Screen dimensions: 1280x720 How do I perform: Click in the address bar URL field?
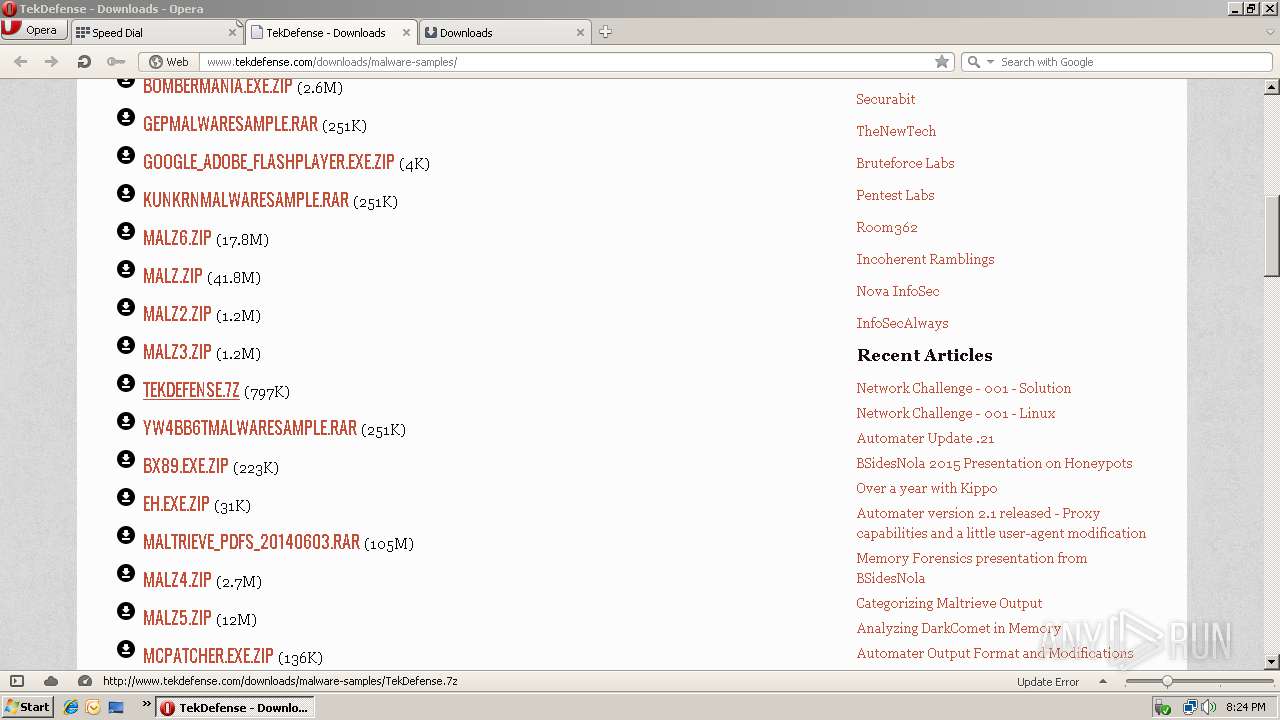[x=565, y=62]
